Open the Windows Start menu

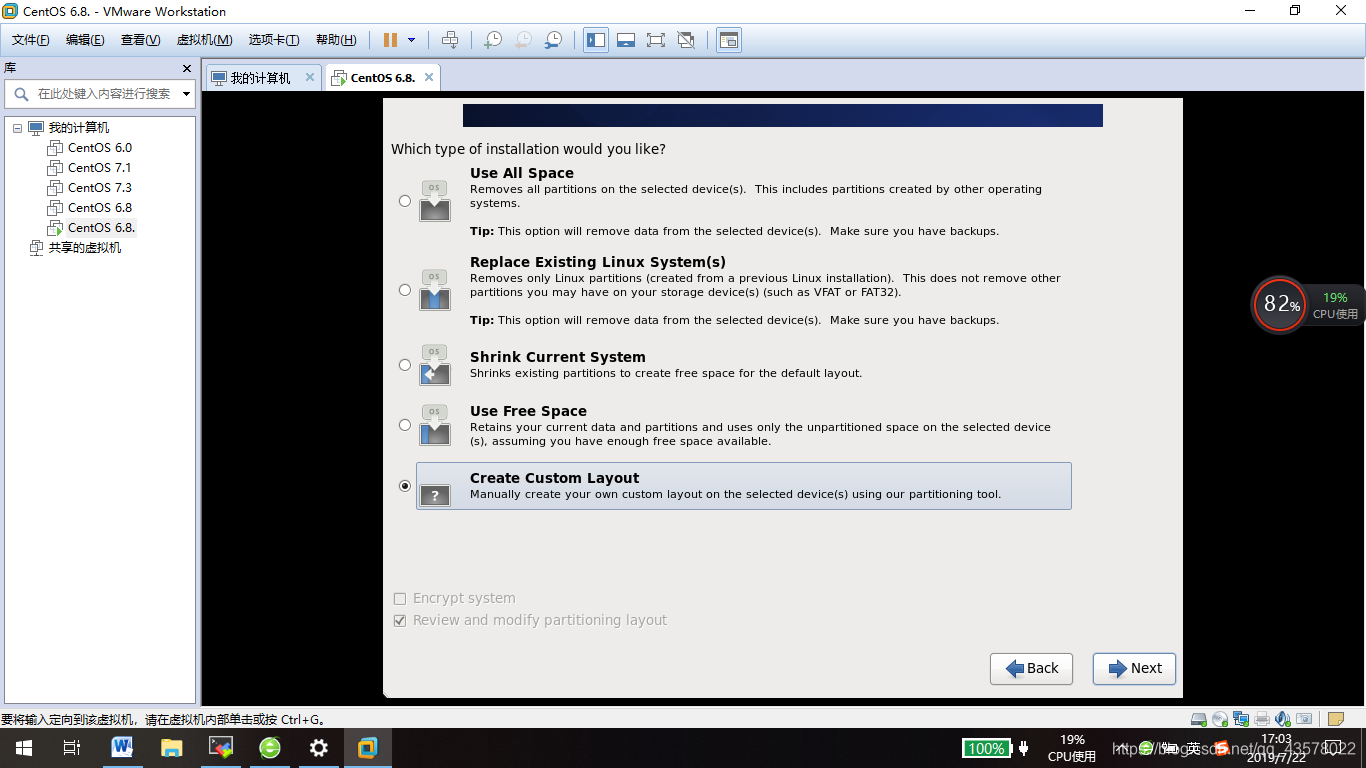click(23, 748)
